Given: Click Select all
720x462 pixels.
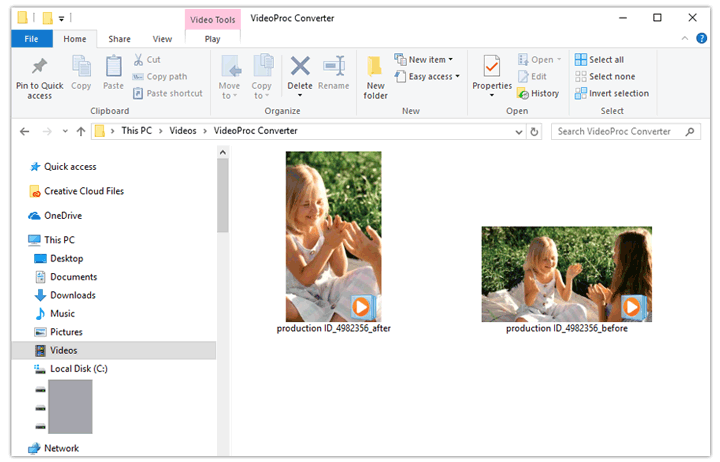Looking at the screenshot, I should pyautogui.click(x=599, y=60).
